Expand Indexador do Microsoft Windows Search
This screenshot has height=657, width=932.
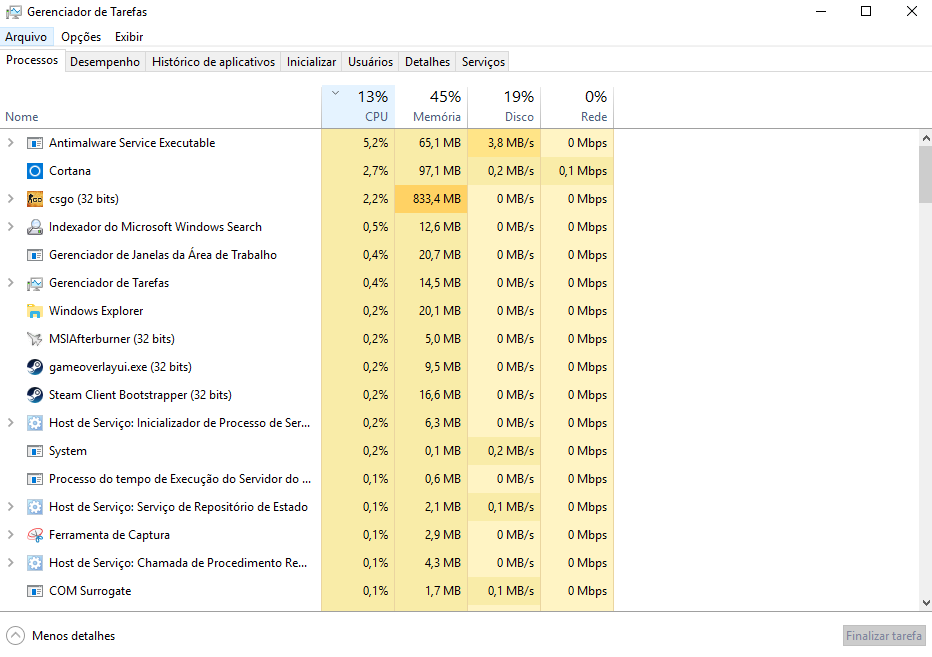[x=10, y=227]
